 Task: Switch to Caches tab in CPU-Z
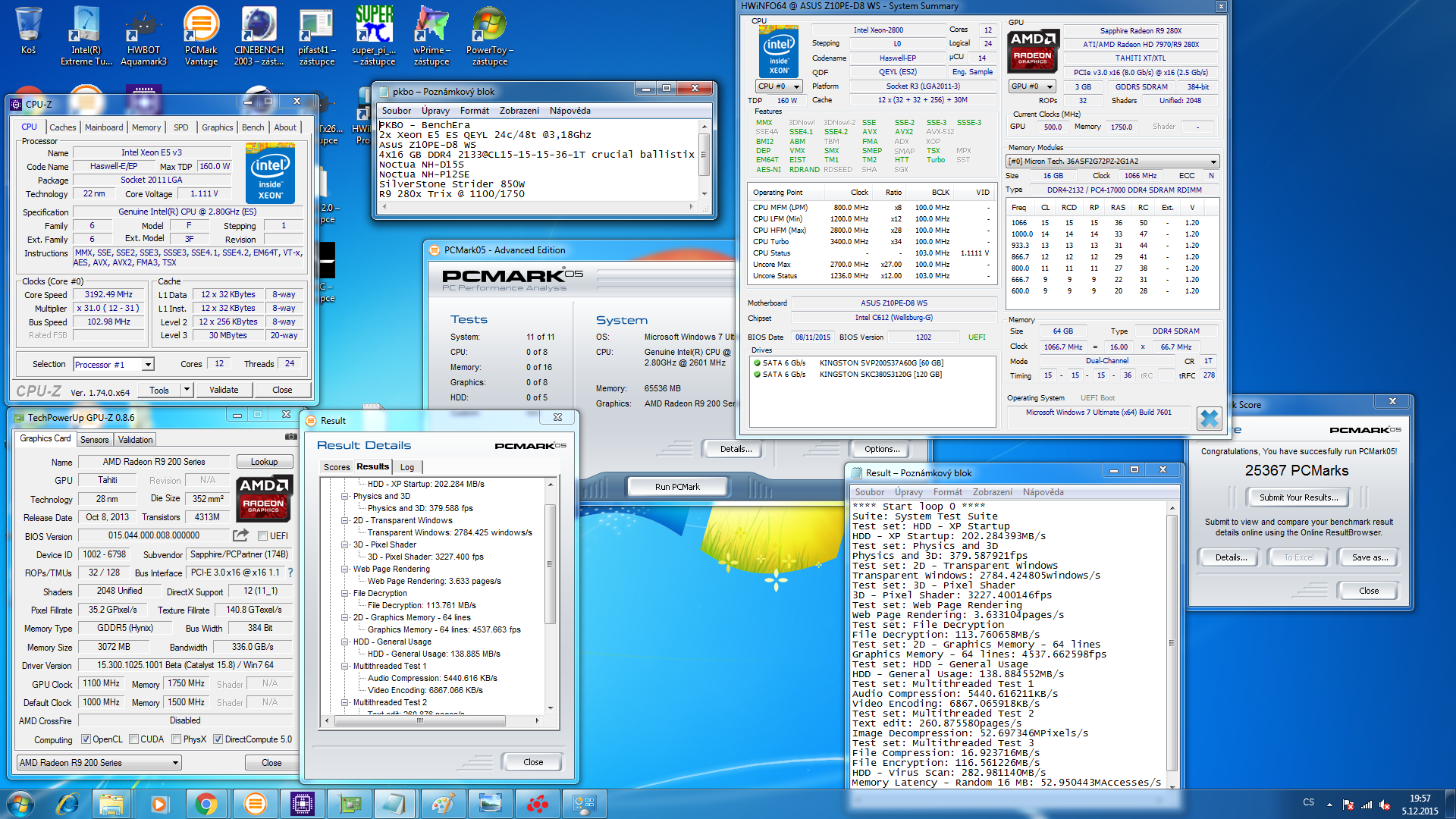click(x=63, y=127)
